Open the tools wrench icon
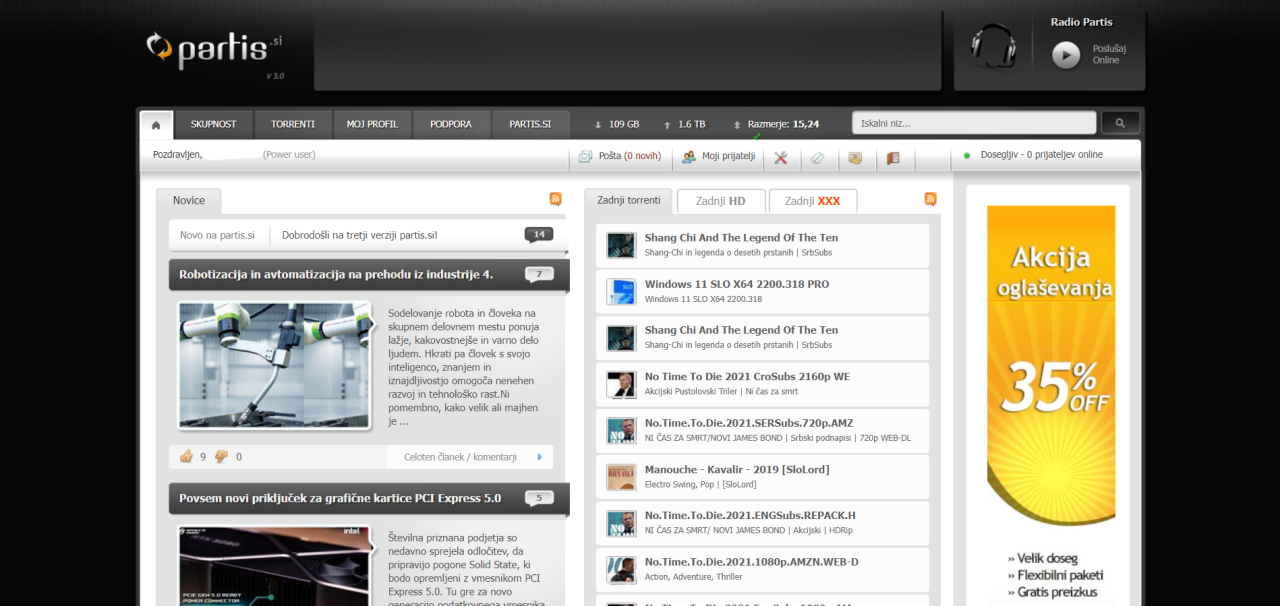Viewport: 1280px width, 606px height. [781, 157]
